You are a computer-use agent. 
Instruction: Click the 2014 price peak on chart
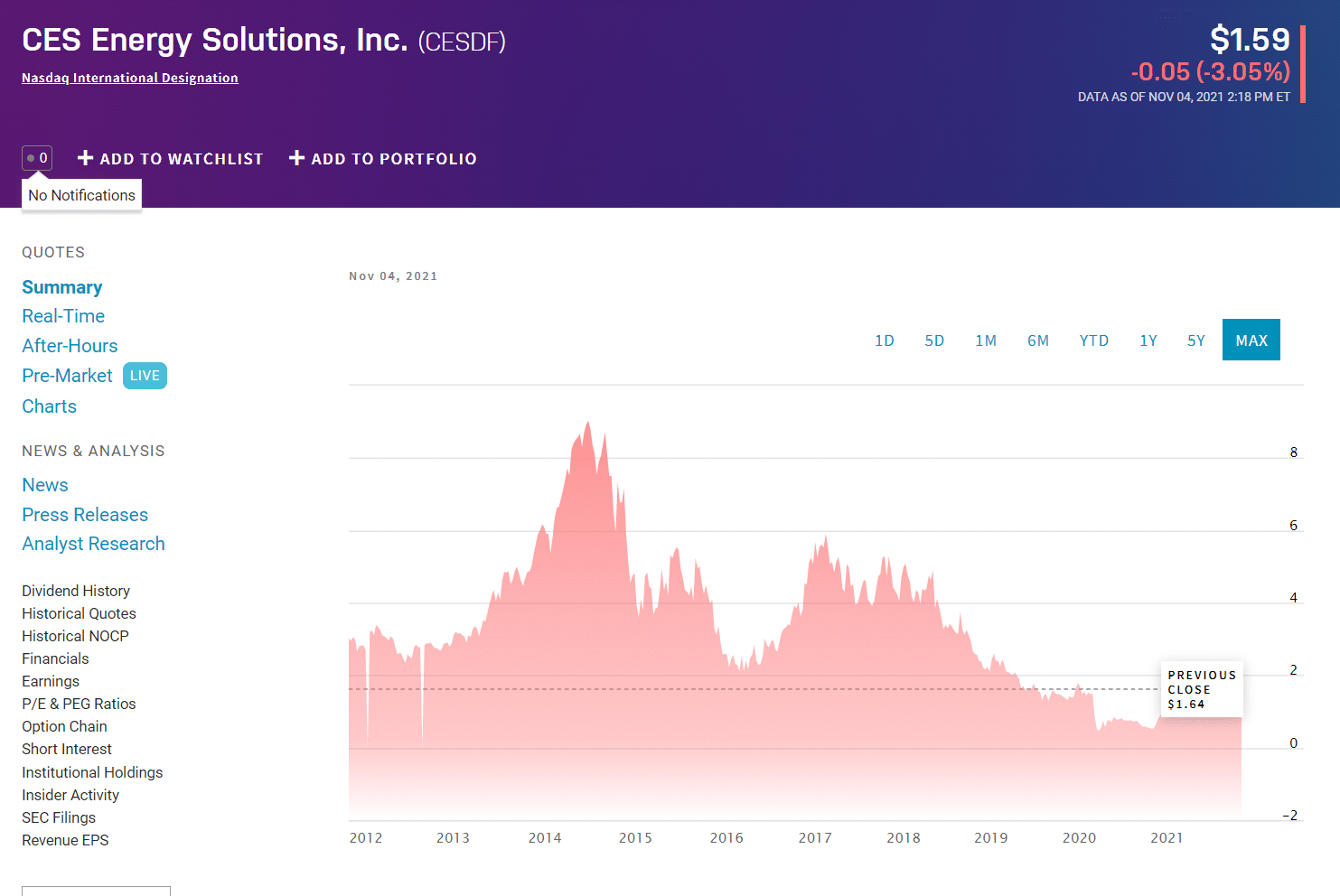(588, 423)
